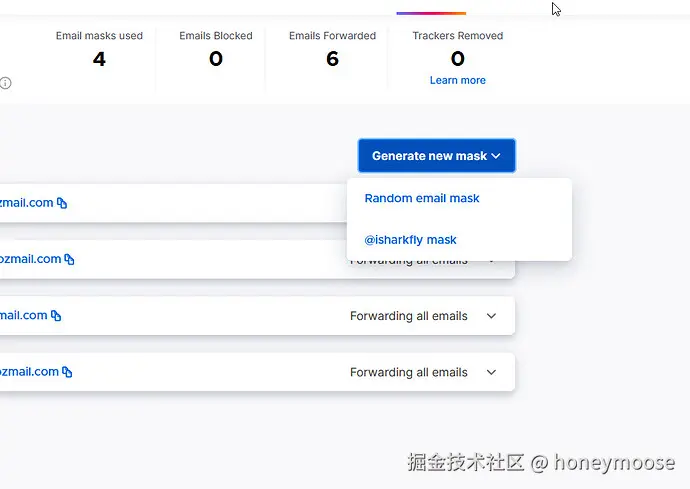Click Forwarding all emails in the bottom row
The image size is (690, 489).
(x=409, y=372)
